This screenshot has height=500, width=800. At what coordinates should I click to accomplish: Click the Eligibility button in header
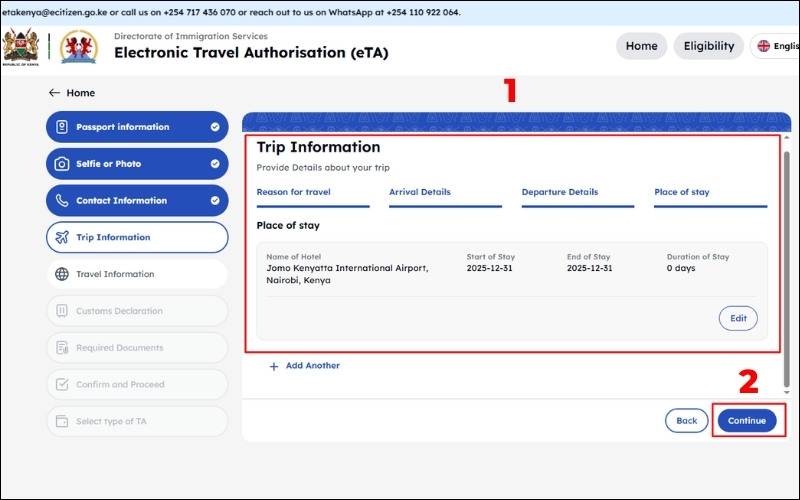[x=709, y=46]
